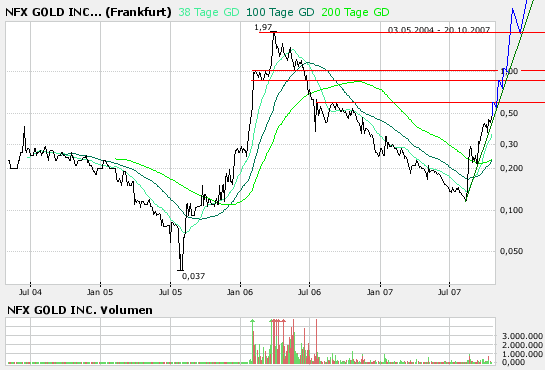
Task: Click the 'Jul 05' time axis label
Action: coord(170,292)
